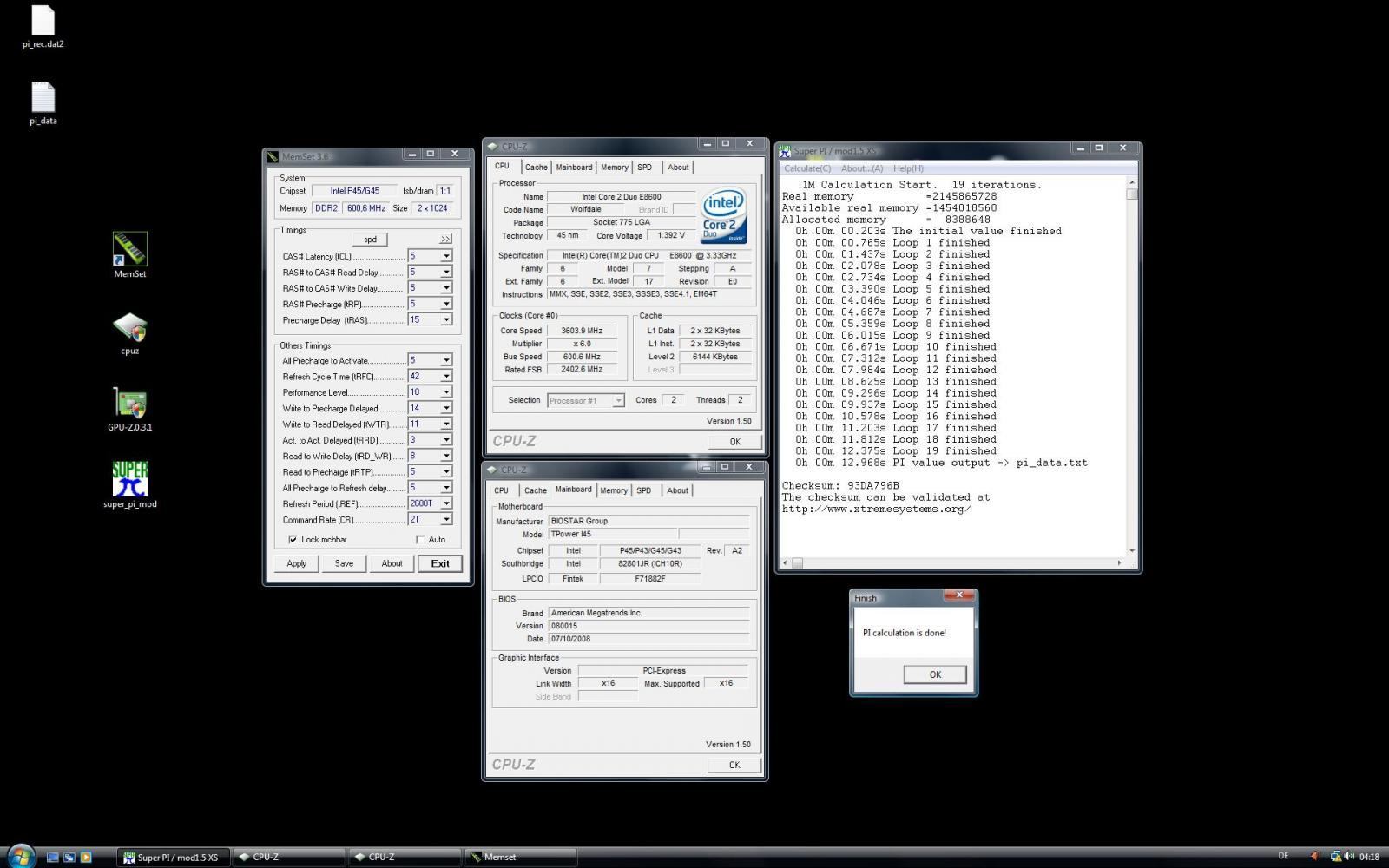The height and width of the screenshot is (868, 1389).
Task: Click the Super PI window title icon
Action: click(785, 150)
